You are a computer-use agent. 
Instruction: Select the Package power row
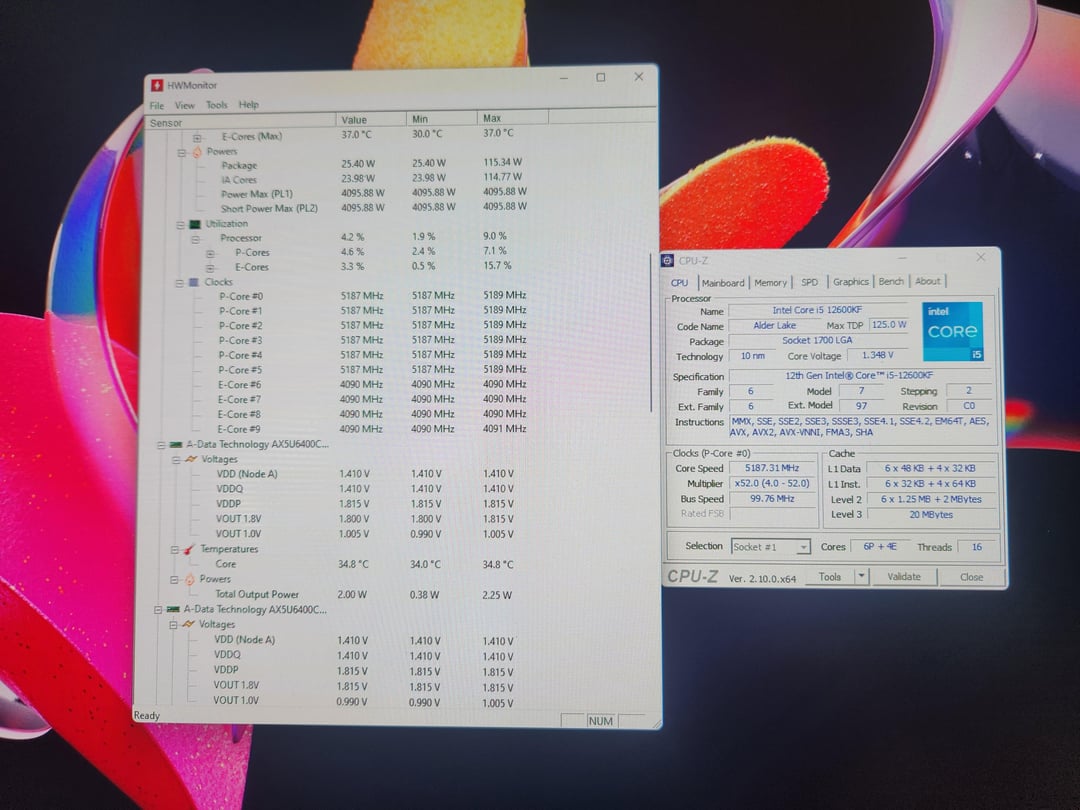[x=372, y=164]
